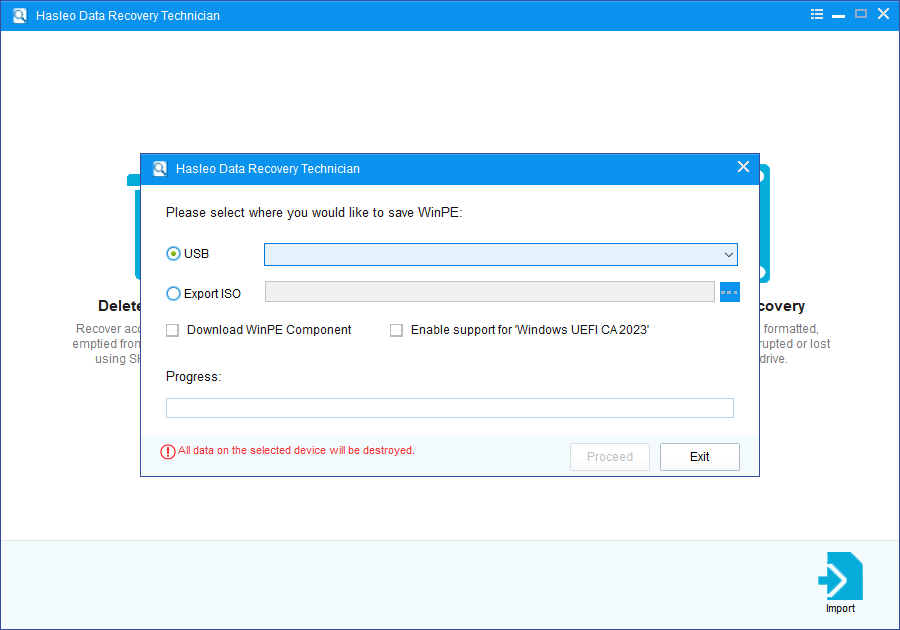
Task: Click the Import icon at bottom right
Action: (840, 577)
